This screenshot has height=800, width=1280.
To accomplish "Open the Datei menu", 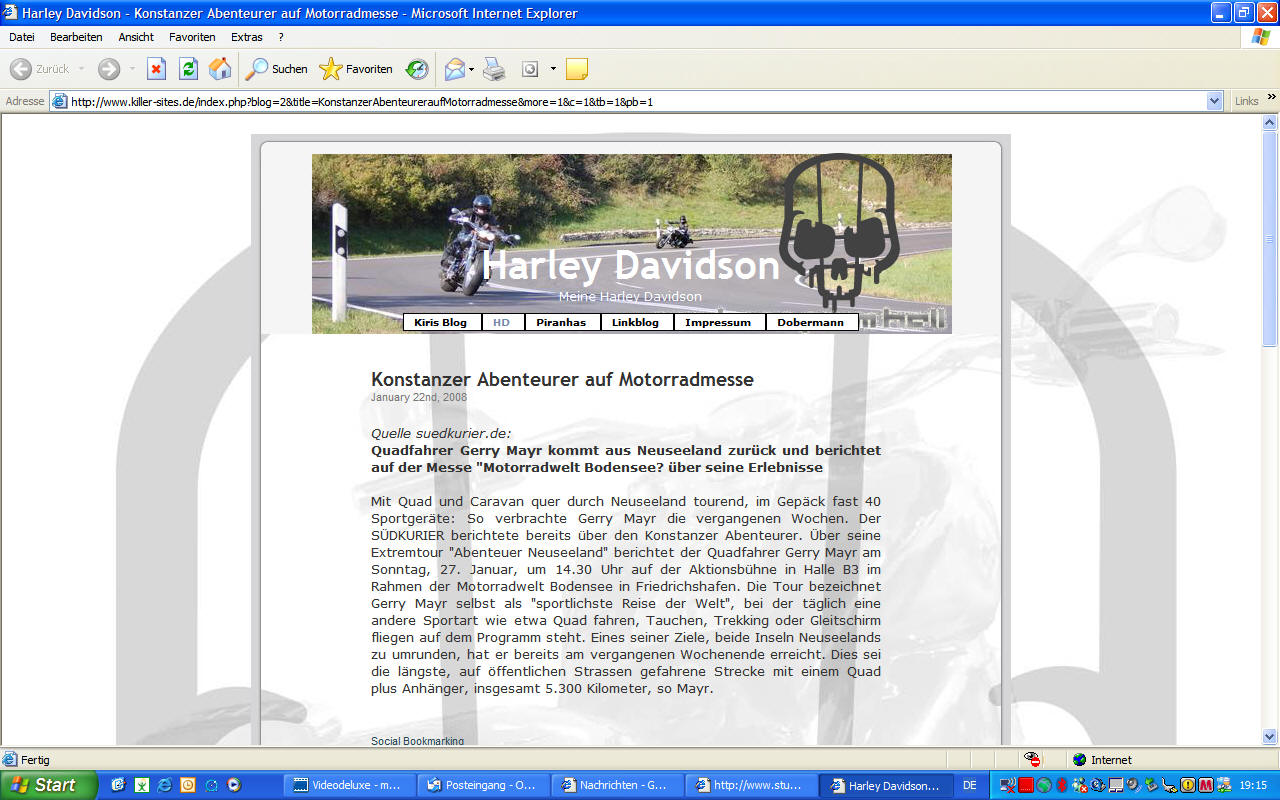I will [22, 37].
